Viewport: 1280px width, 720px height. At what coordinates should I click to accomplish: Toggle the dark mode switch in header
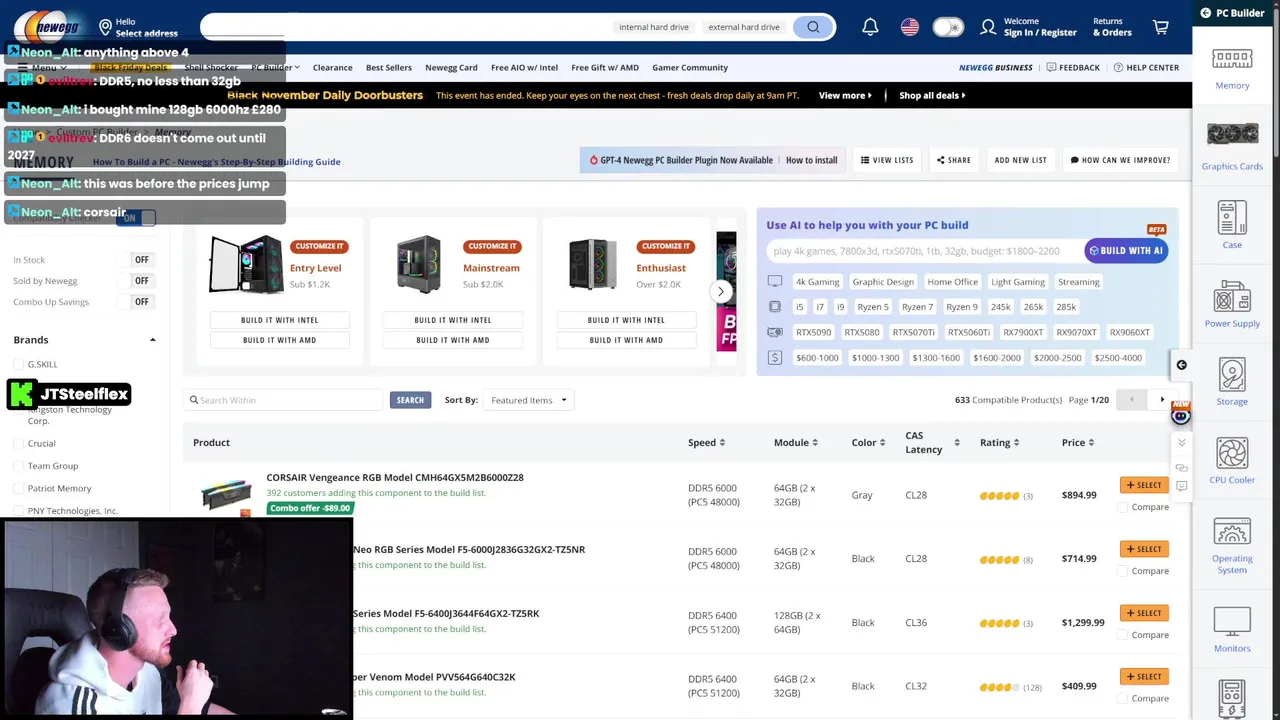(x=947, y=27)
